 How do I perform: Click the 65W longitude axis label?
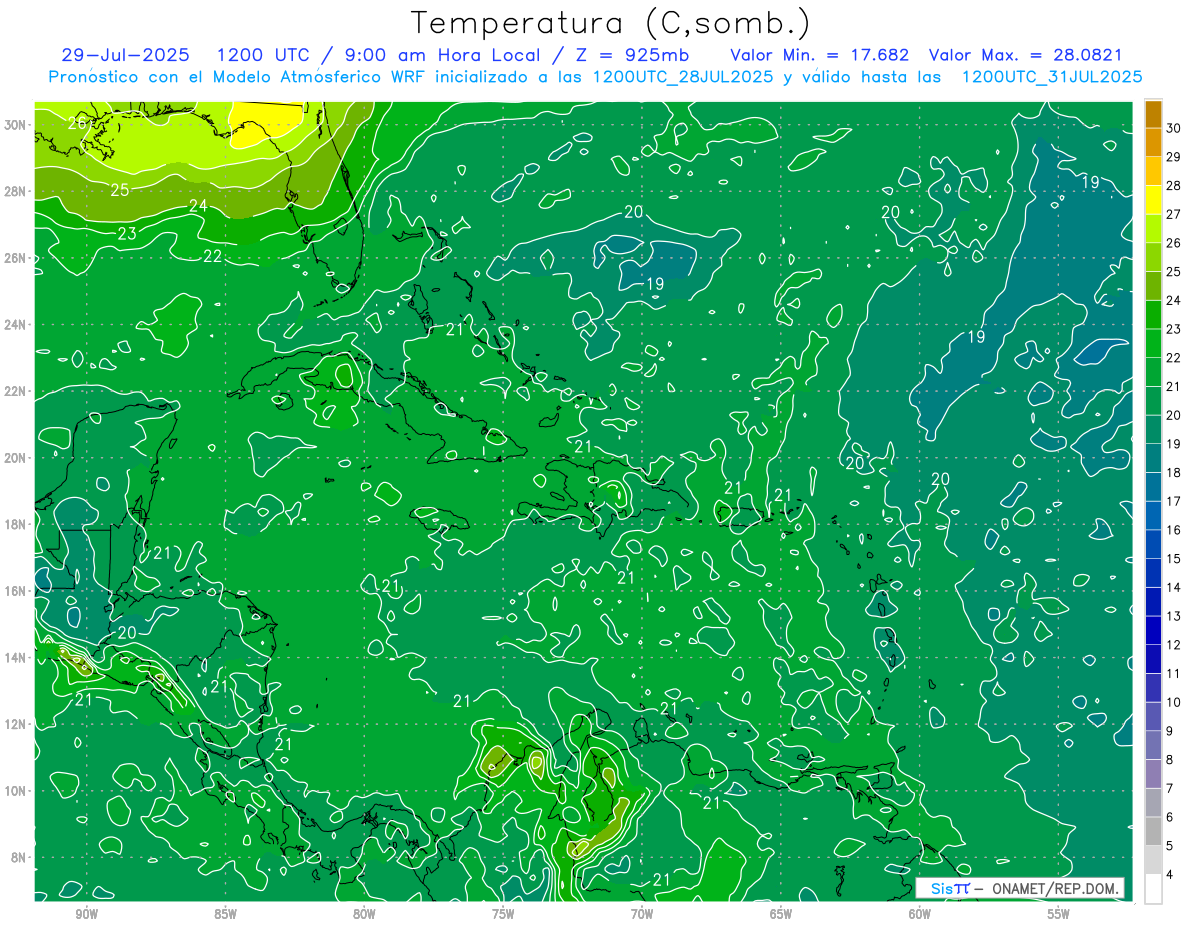(x=781, y=914)
